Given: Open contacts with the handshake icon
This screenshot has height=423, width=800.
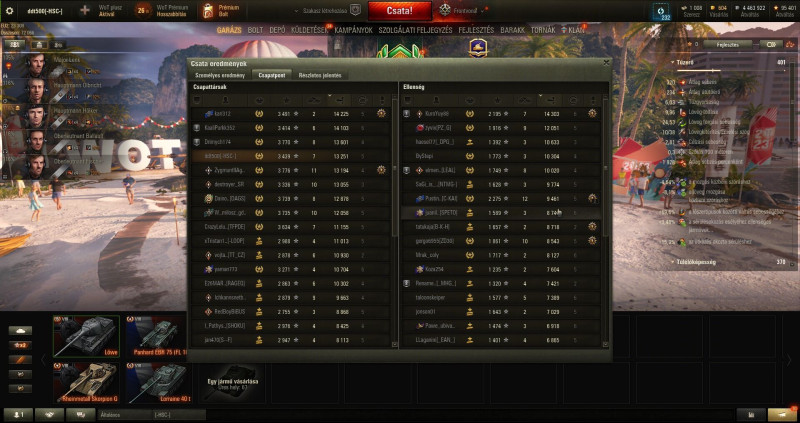Looking at the screenshot, I should (49, 415).
